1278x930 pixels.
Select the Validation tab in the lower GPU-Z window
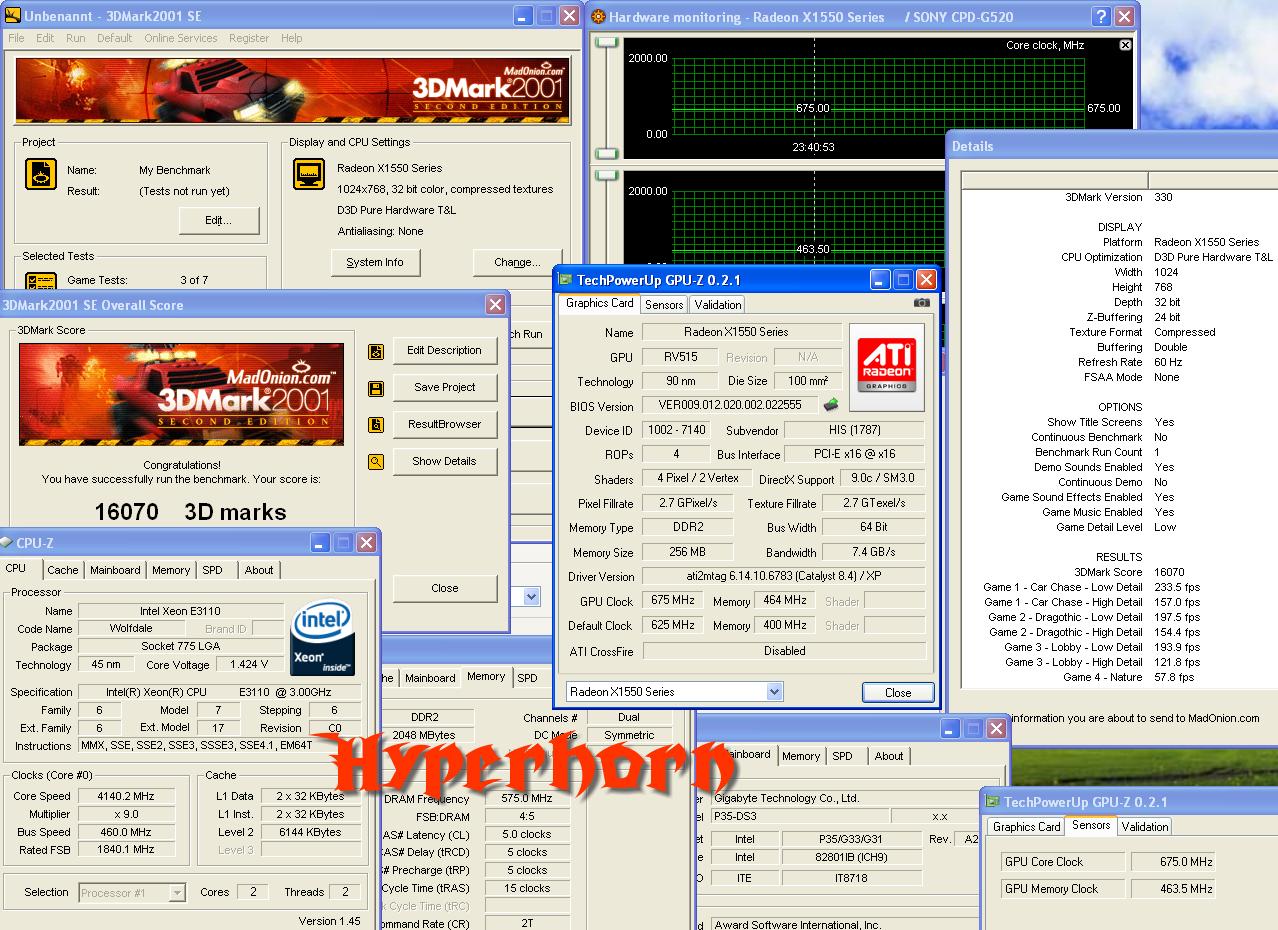1145,827
